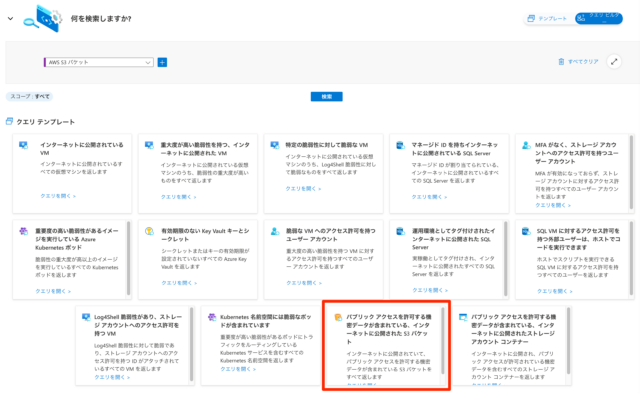Open query for 脆弱な VM へのアクセス許可 card
Screen dimensions: 640x393
pos(304,282)
